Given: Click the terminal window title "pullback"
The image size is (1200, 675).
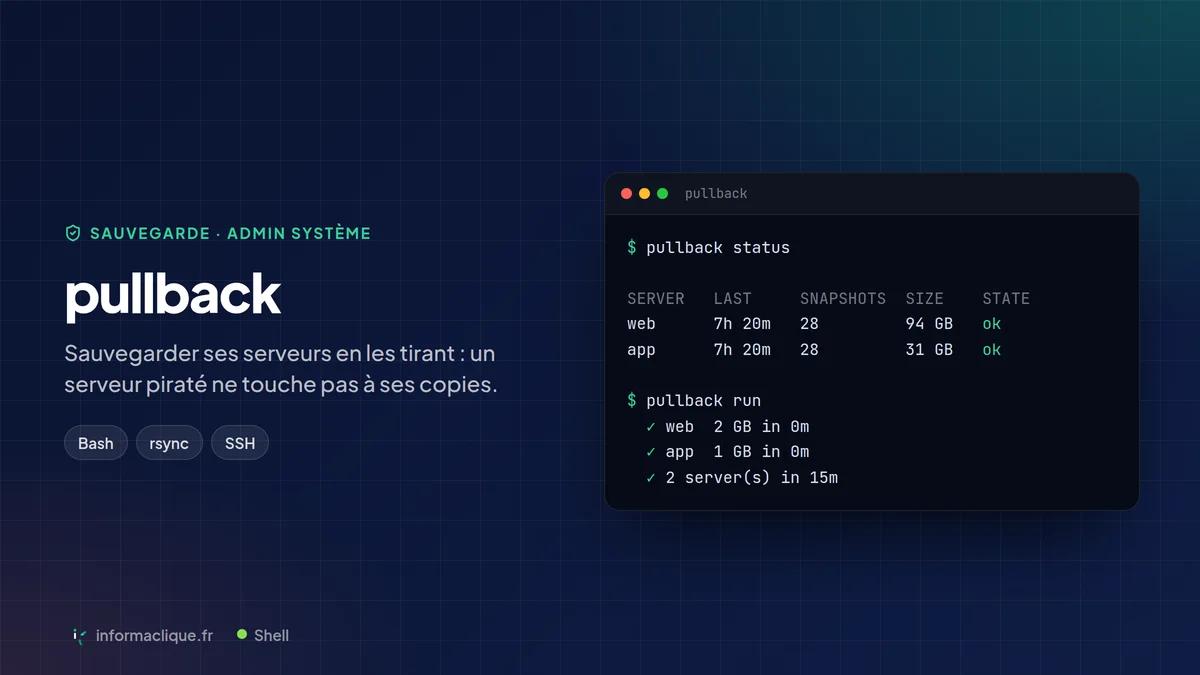Looking at the screenshot, I should [x=716, y=193].
